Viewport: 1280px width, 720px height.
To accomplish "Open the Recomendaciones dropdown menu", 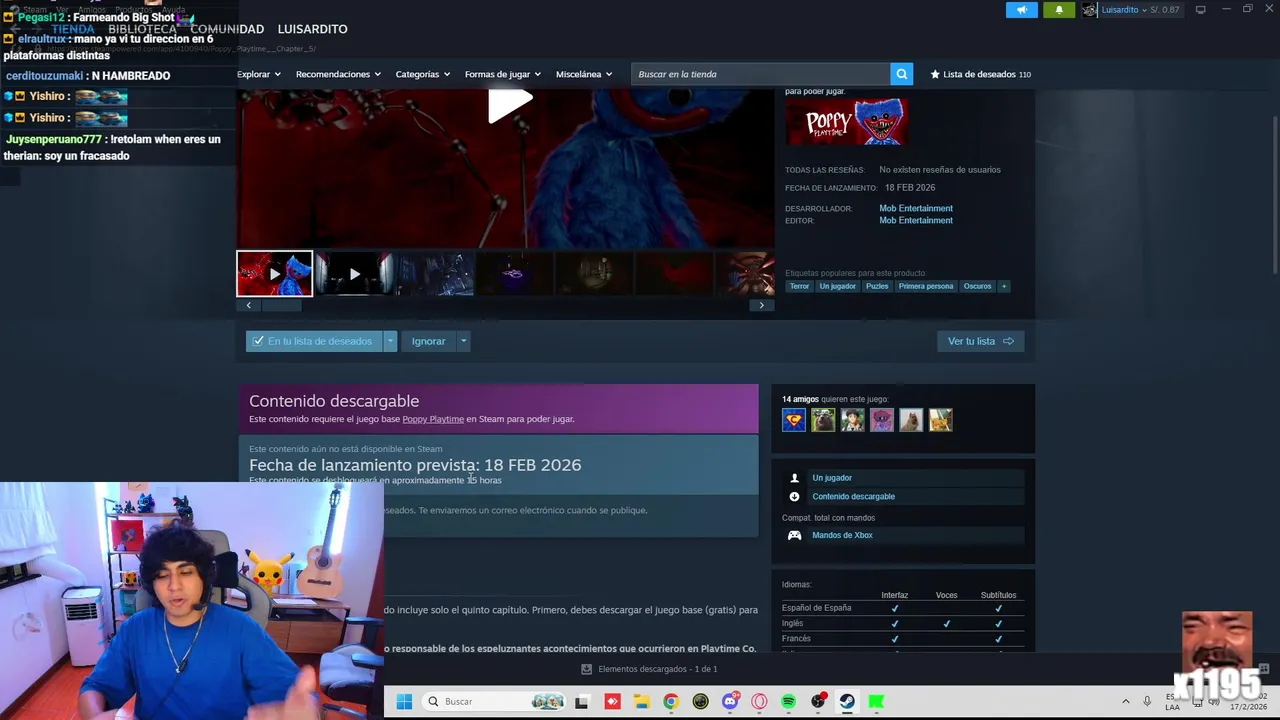I will 338,74.
